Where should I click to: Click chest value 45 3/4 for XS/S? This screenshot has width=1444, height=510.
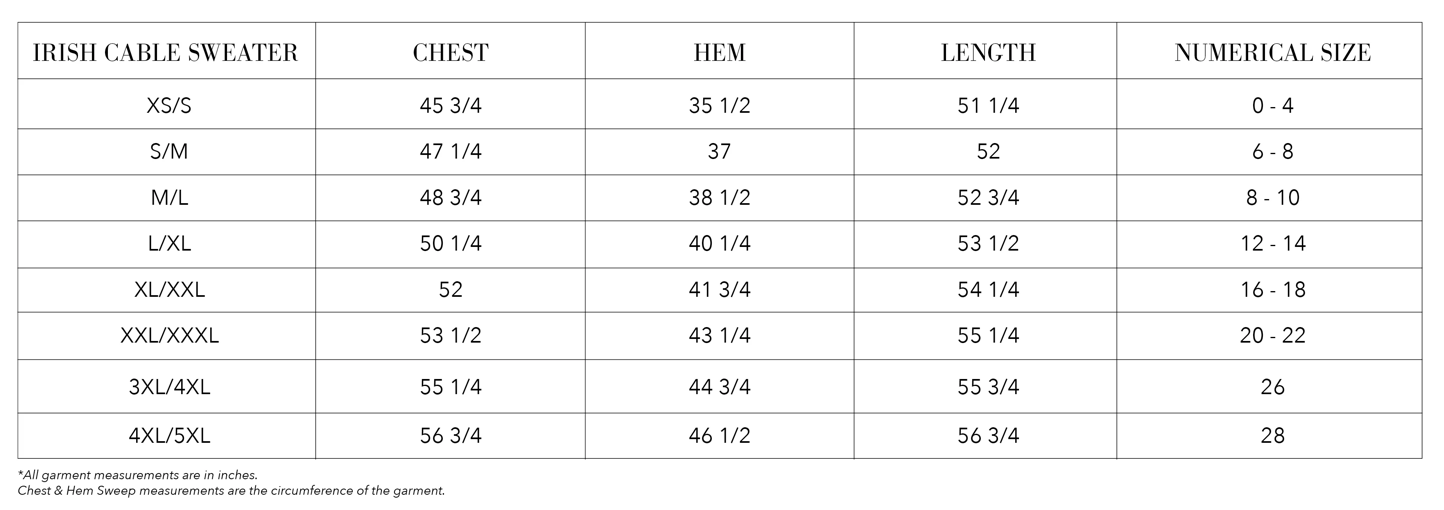pos(450,105)
